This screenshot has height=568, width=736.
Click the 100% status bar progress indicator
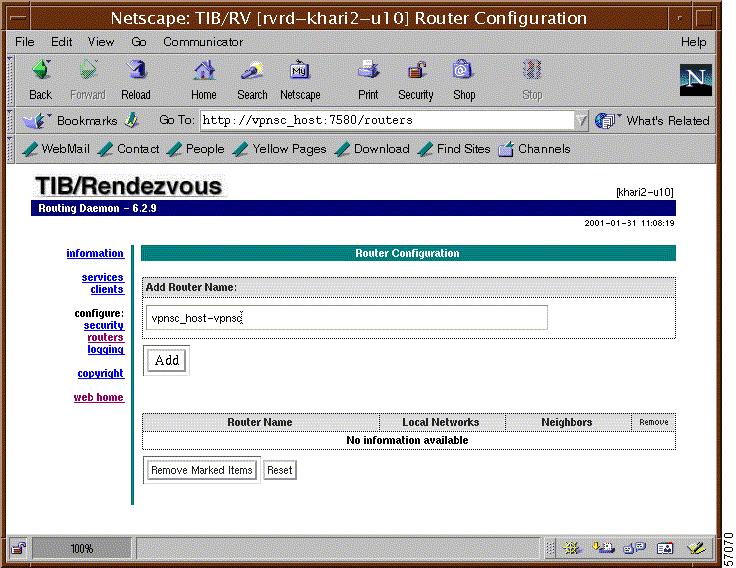(82, 548)
